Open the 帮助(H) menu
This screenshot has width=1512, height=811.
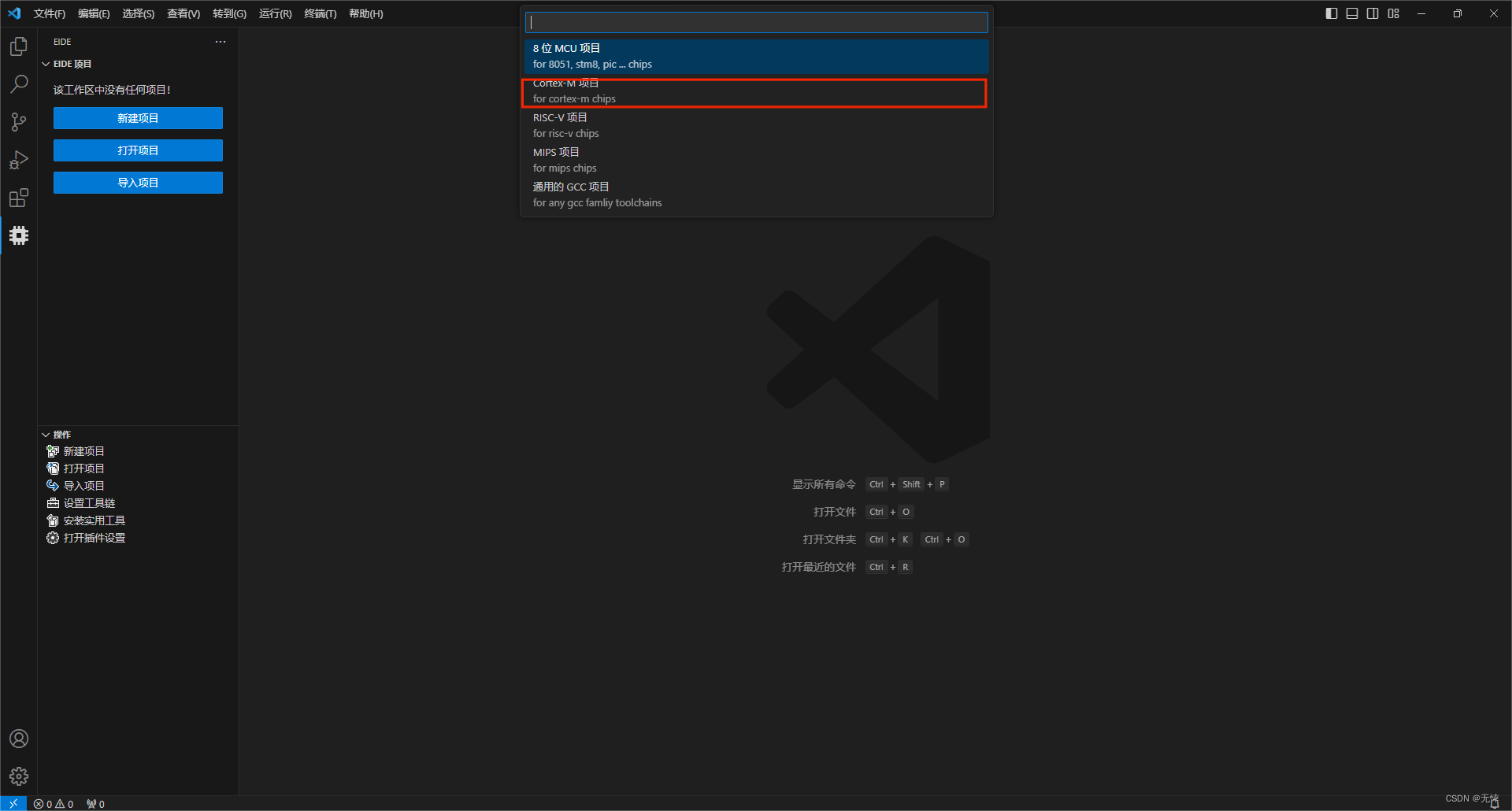click(x=366, y=13)
